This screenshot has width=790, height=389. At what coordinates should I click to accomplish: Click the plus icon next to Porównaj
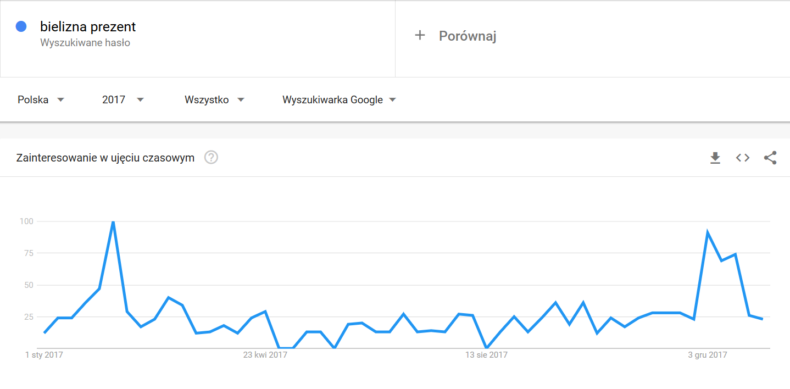420,35
